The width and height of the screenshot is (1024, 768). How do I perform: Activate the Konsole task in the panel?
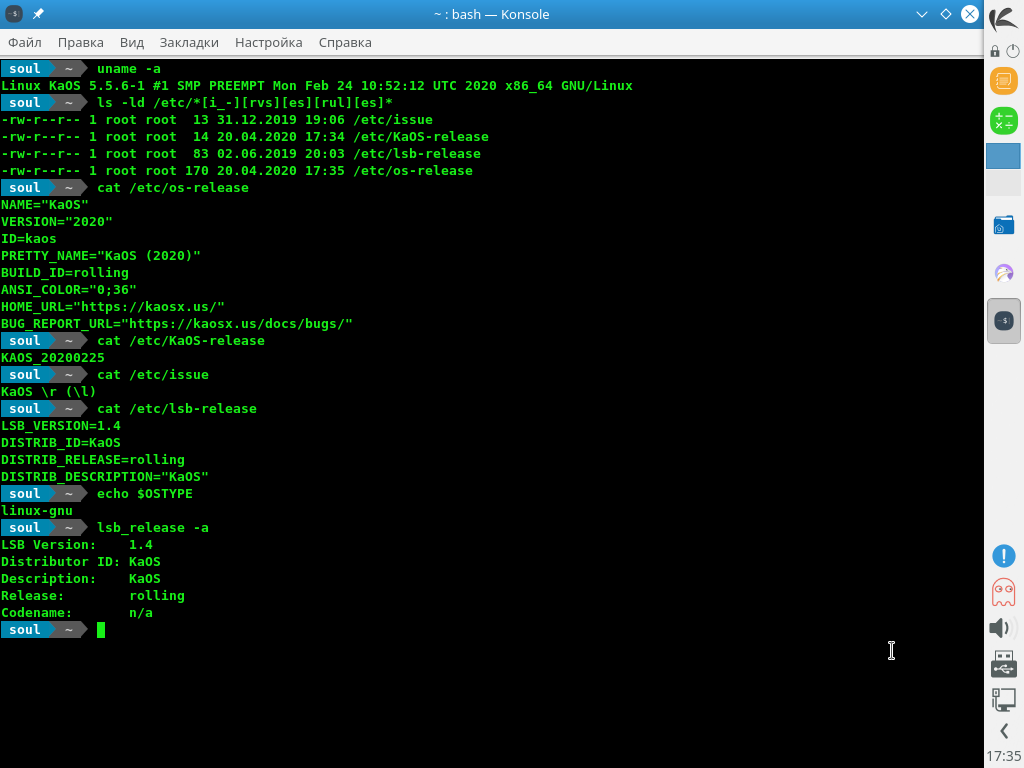click(x=1004, y=321)
